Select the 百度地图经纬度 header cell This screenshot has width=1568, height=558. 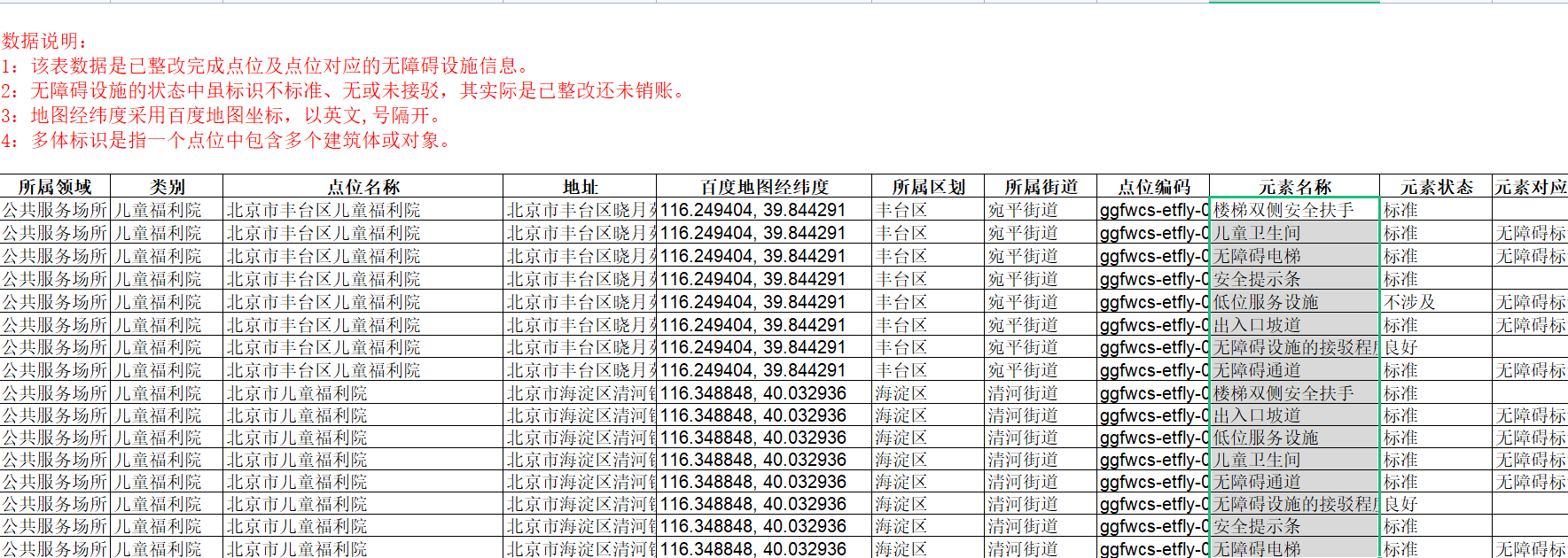(x=763, y=187)
